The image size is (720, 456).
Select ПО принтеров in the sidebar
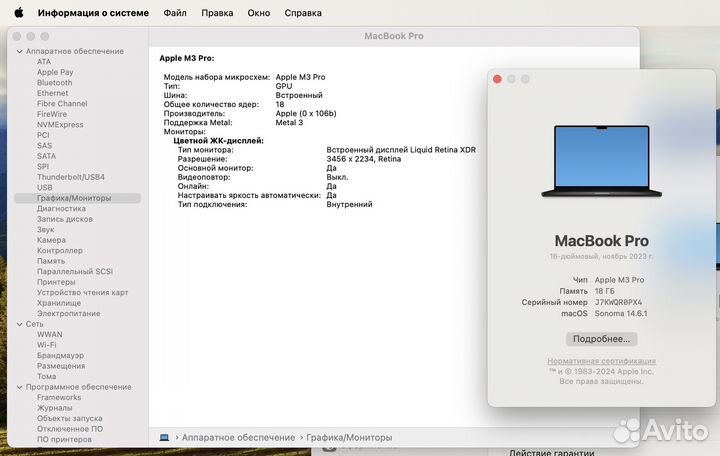pos(64,440)
